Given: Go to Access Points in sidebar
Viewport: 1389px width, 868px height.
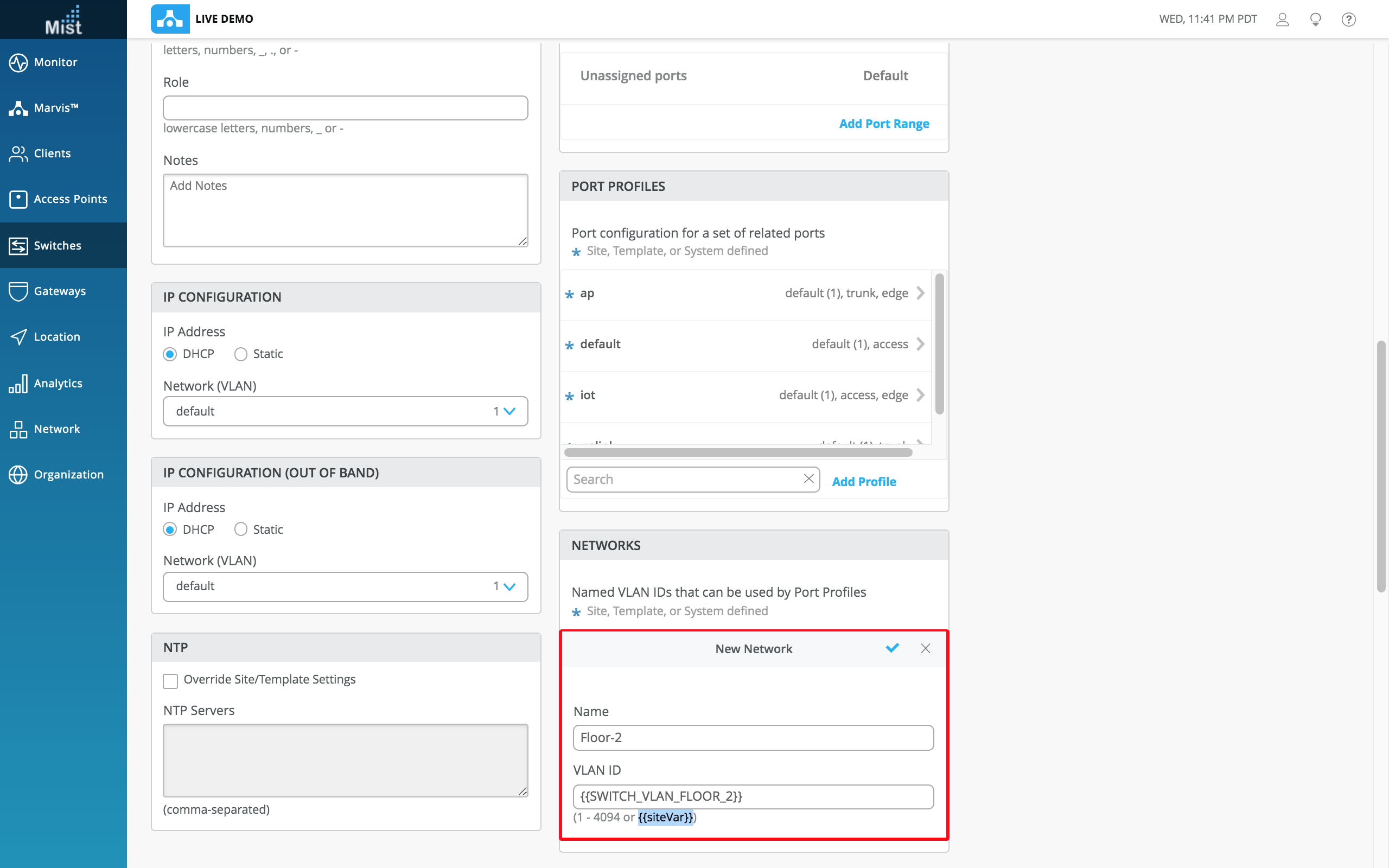Looking at the screenshot, I should tap(70, 199).
